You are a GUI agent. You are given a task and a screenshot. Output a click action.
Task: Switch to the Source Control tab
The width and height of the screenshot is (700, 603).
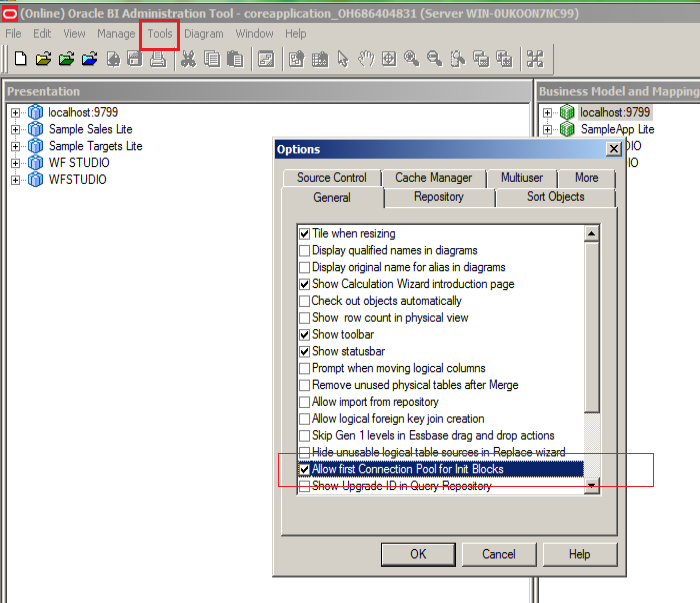(x=332, y=178)
